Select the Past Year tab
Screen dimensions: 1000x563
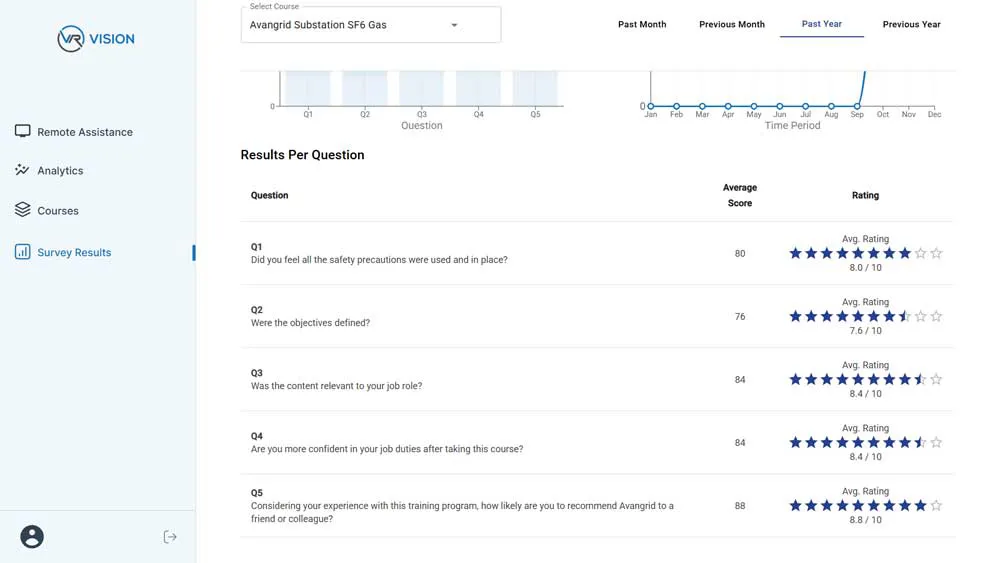(822, 24)
